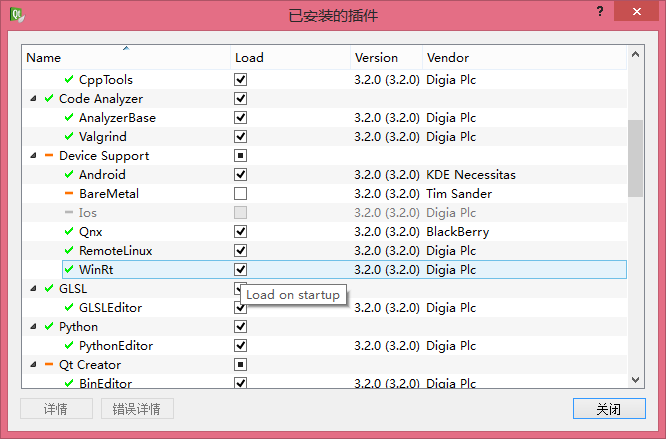
Task: Uncheck the RemoteLinux load checkbox
Action: [240, 250]
